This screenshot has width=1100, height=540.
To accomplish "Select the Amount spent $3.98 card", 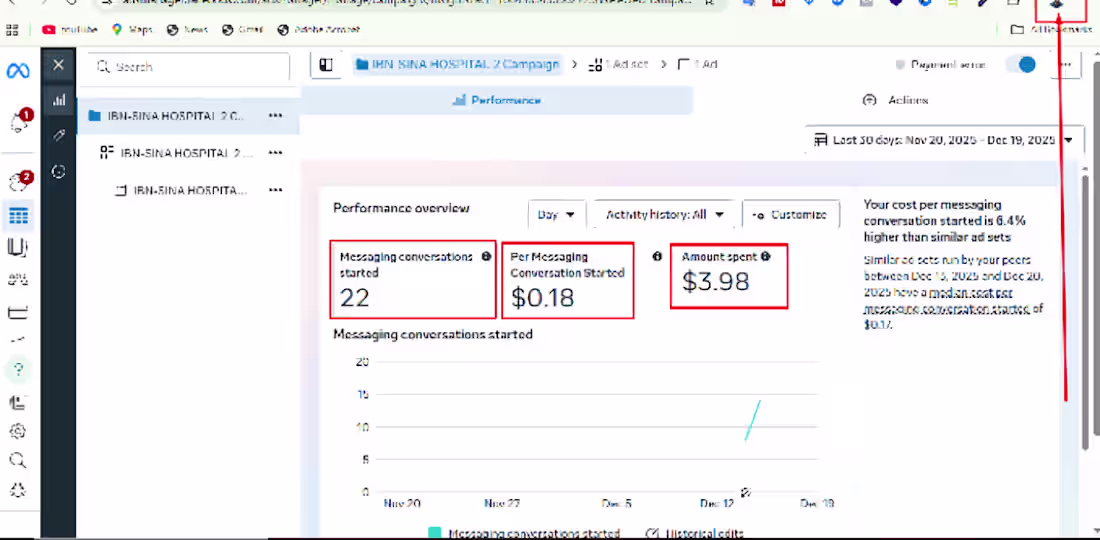I will 728,276.
